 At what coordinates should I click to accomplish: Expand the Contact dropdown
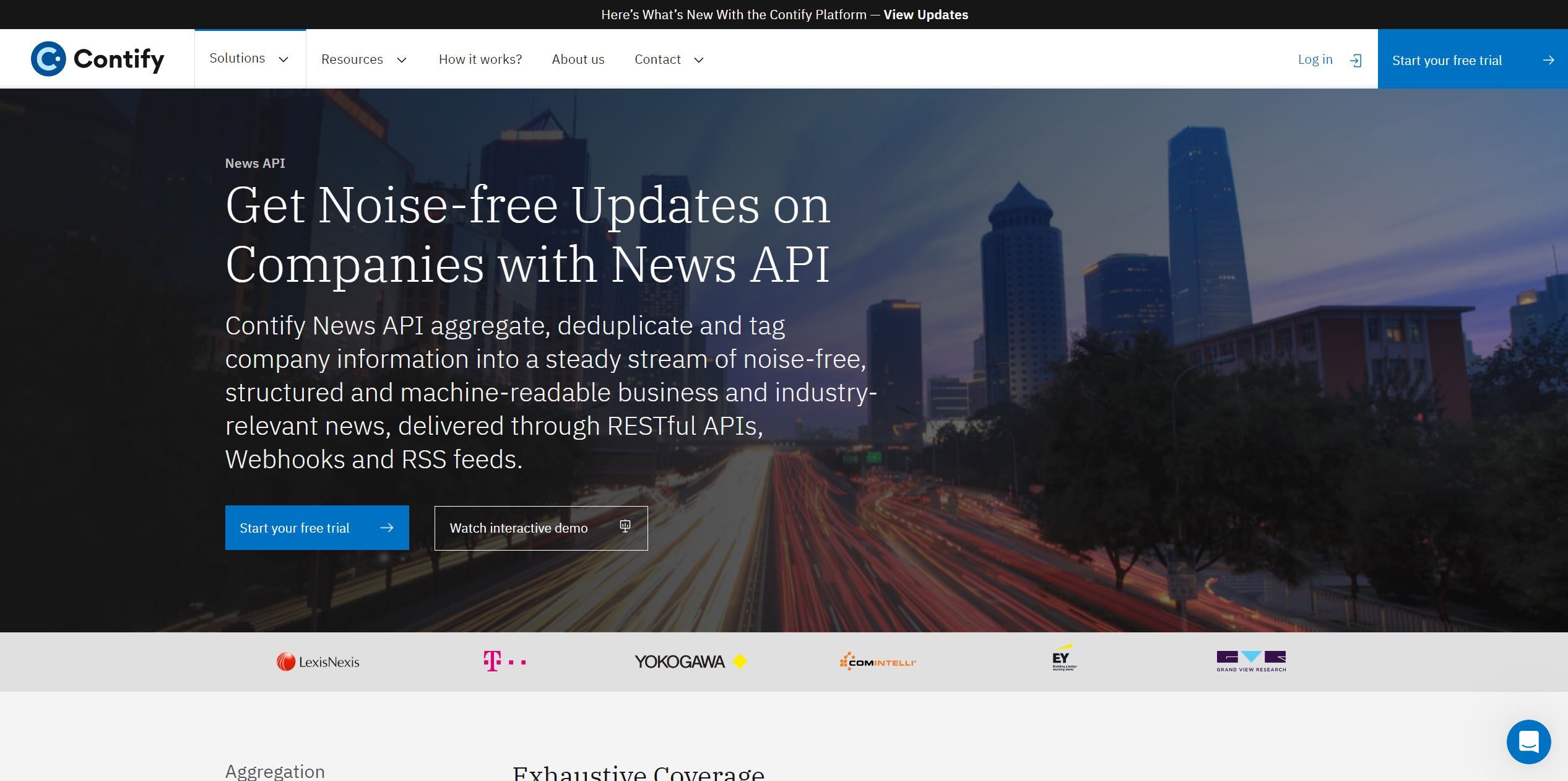pyautogui.click(x=668, y=59)
